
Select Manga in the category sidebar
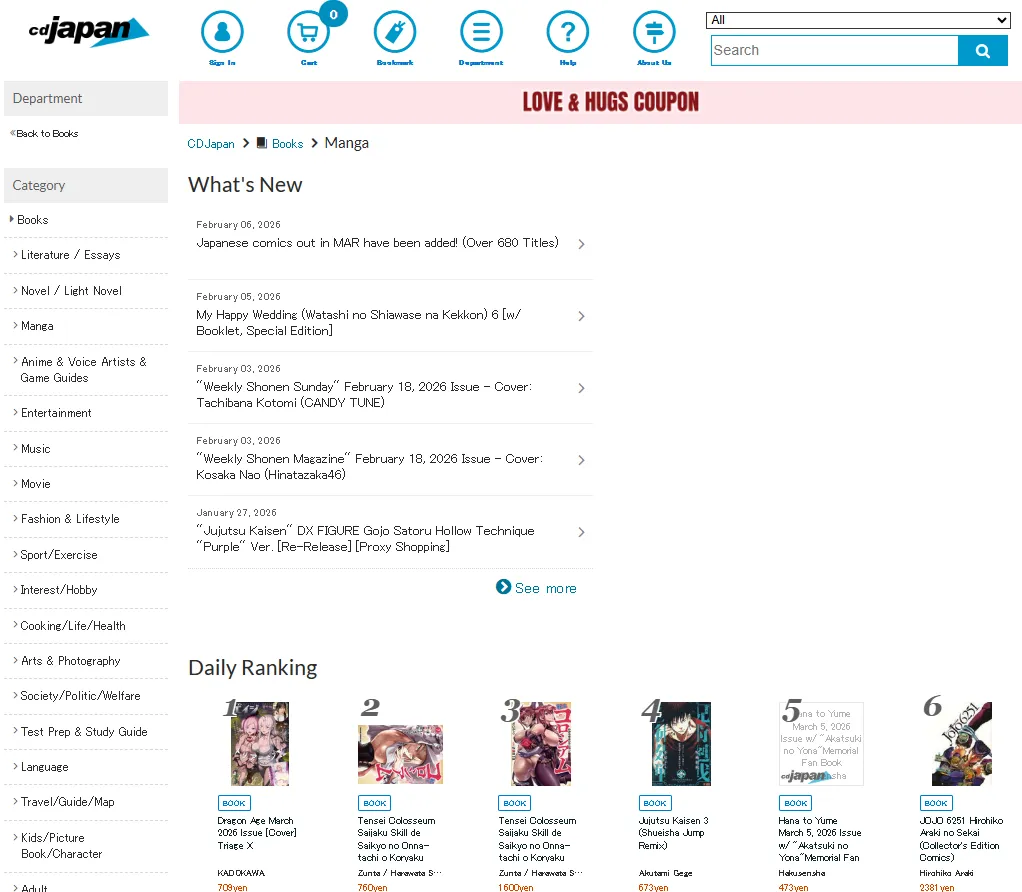pos(37,326)
